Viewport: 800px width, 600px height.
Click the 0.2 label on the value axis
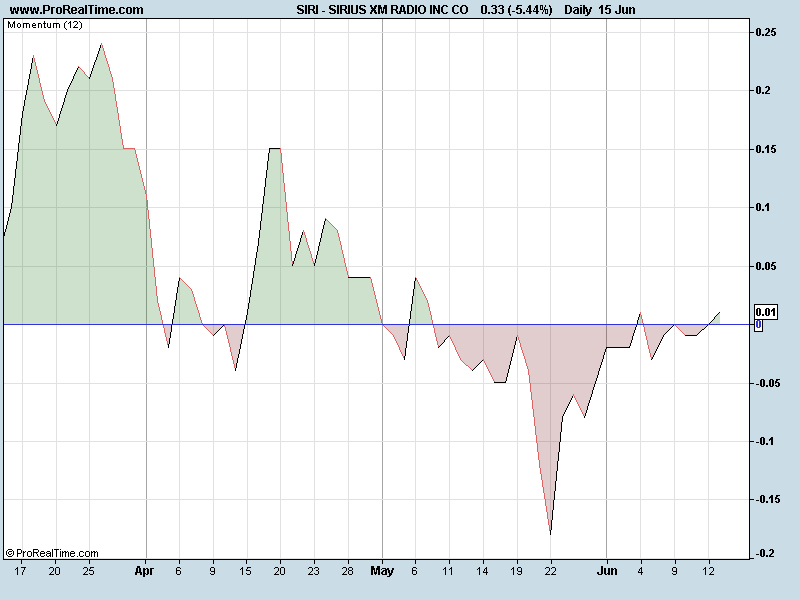pos(763,90)
